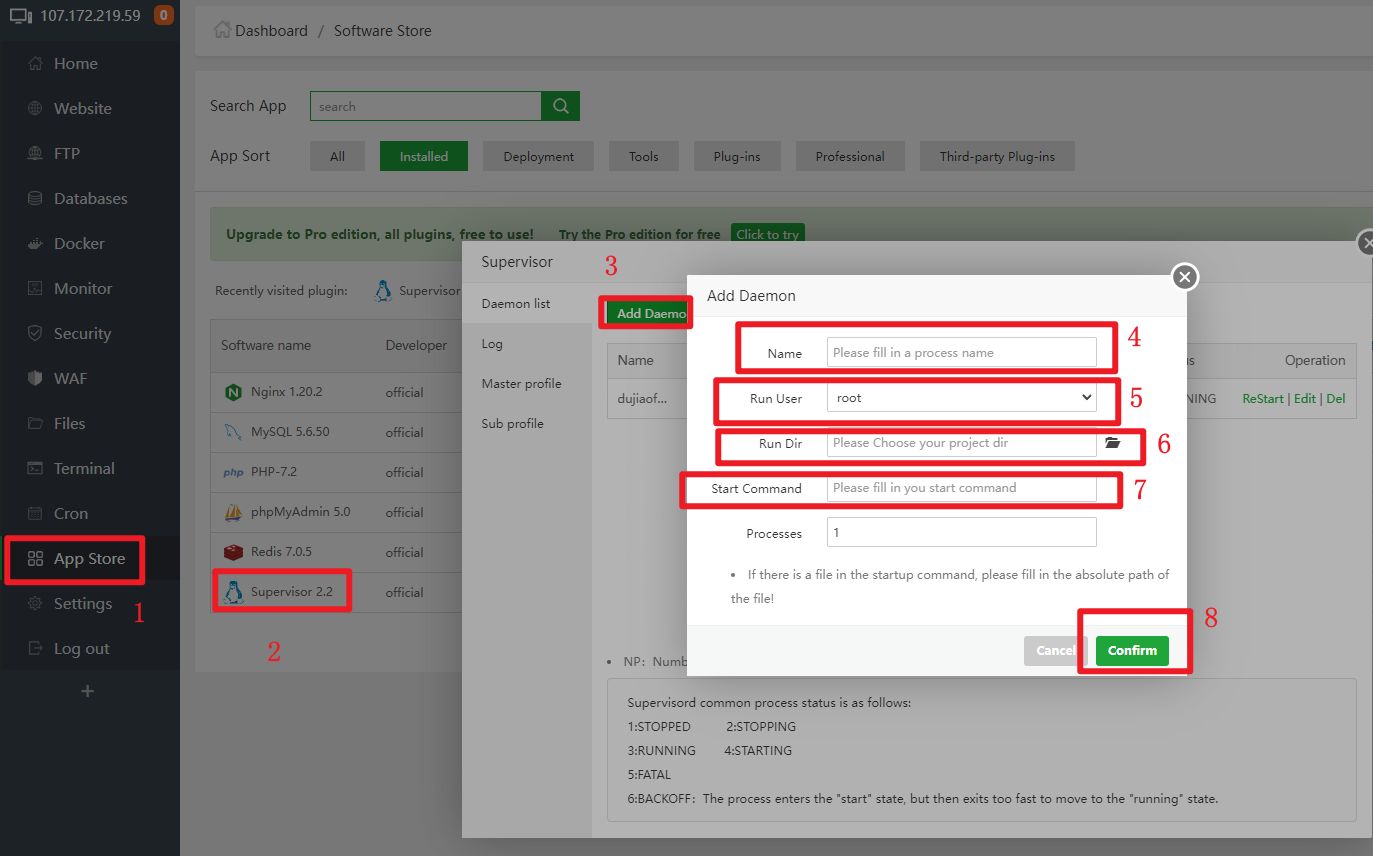Click the 'Software name' column header
1373x856 pixels.
(x=266, y=345)
